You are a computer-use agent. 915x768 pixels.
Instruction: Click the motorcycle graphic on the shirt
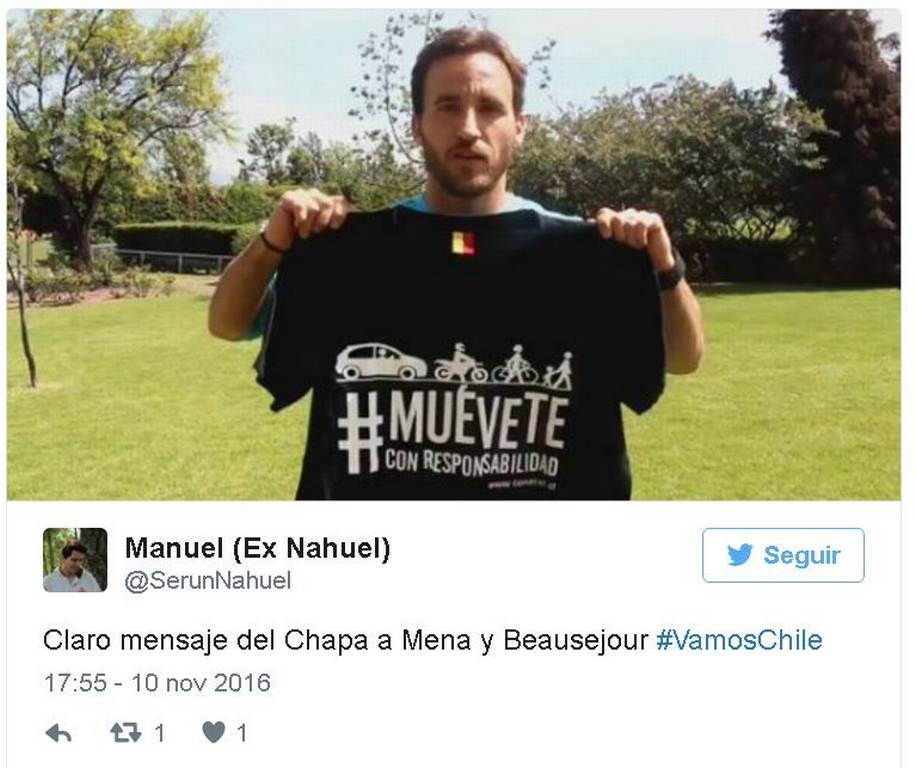[460, 364]
